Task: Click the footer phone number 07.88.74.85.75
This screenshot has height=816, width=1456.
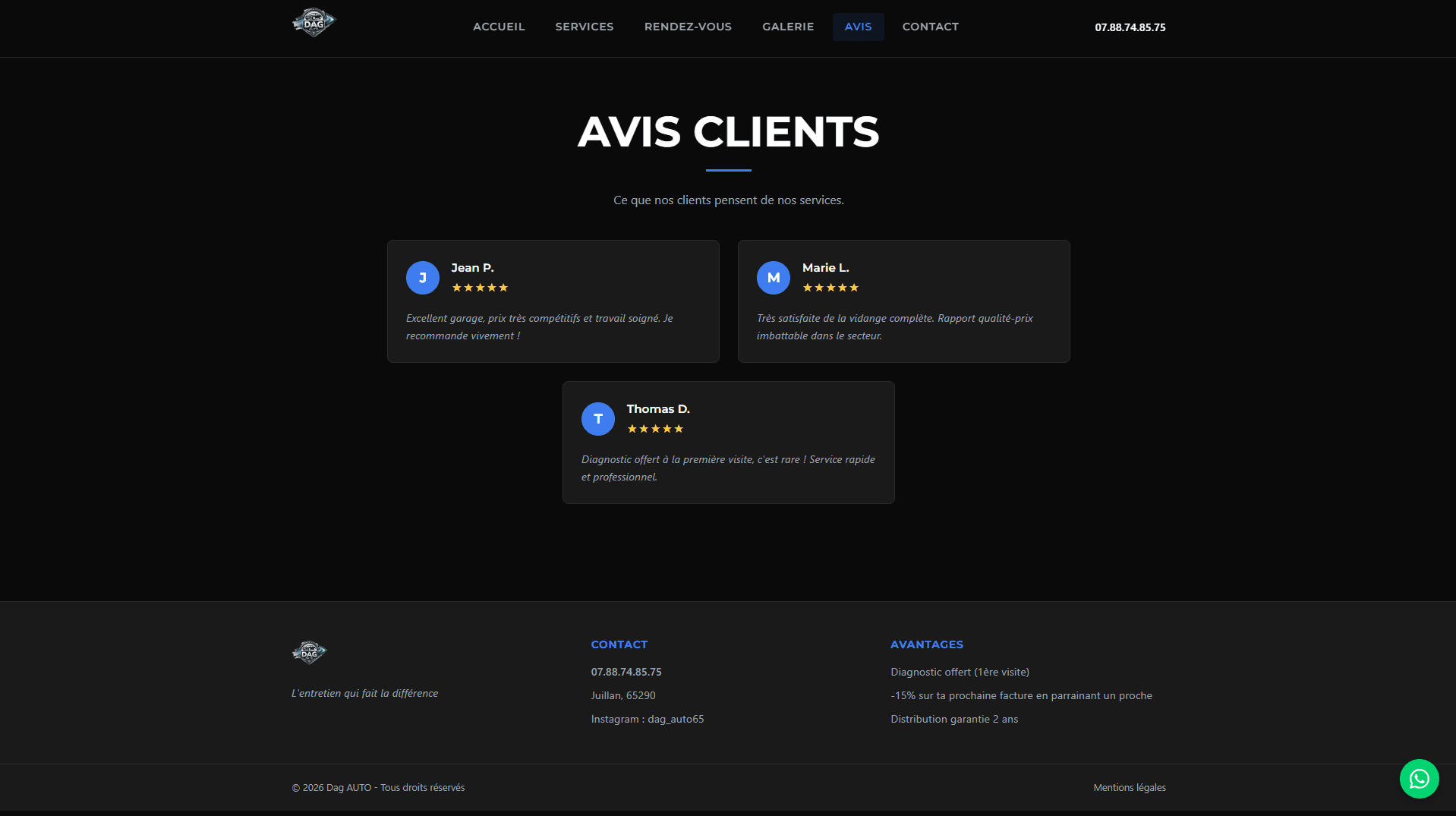Action: coord(626,672)
